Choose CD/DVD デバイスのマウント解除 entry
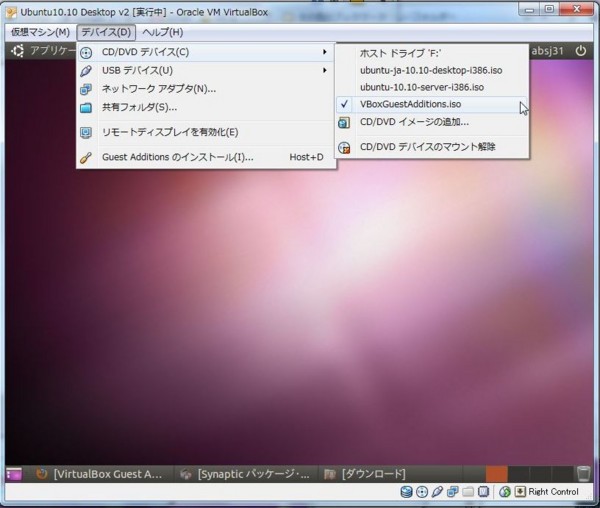 (432, 147)
